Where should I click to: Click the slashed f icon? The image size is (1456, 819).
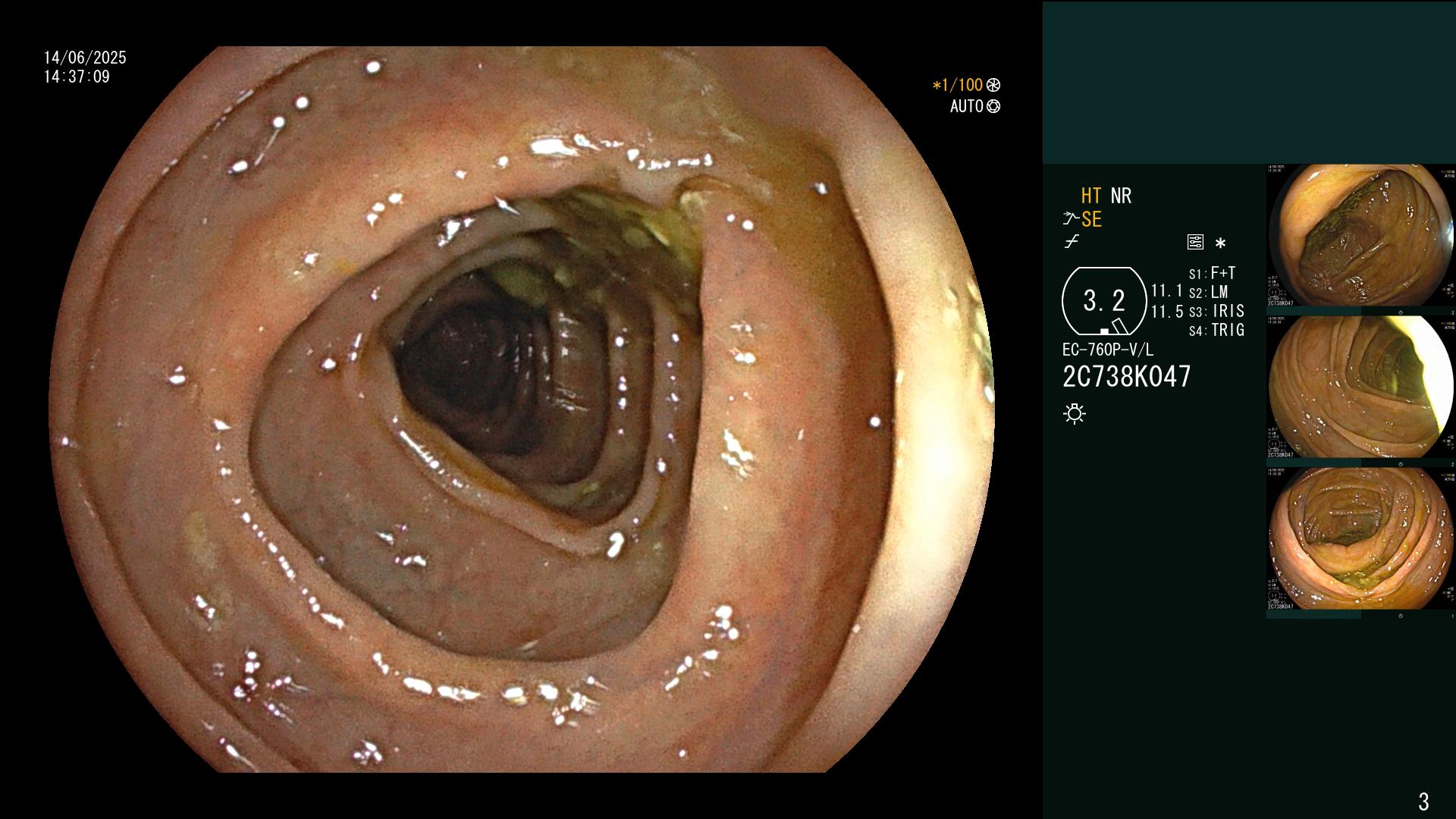(x=1072, y=243)
